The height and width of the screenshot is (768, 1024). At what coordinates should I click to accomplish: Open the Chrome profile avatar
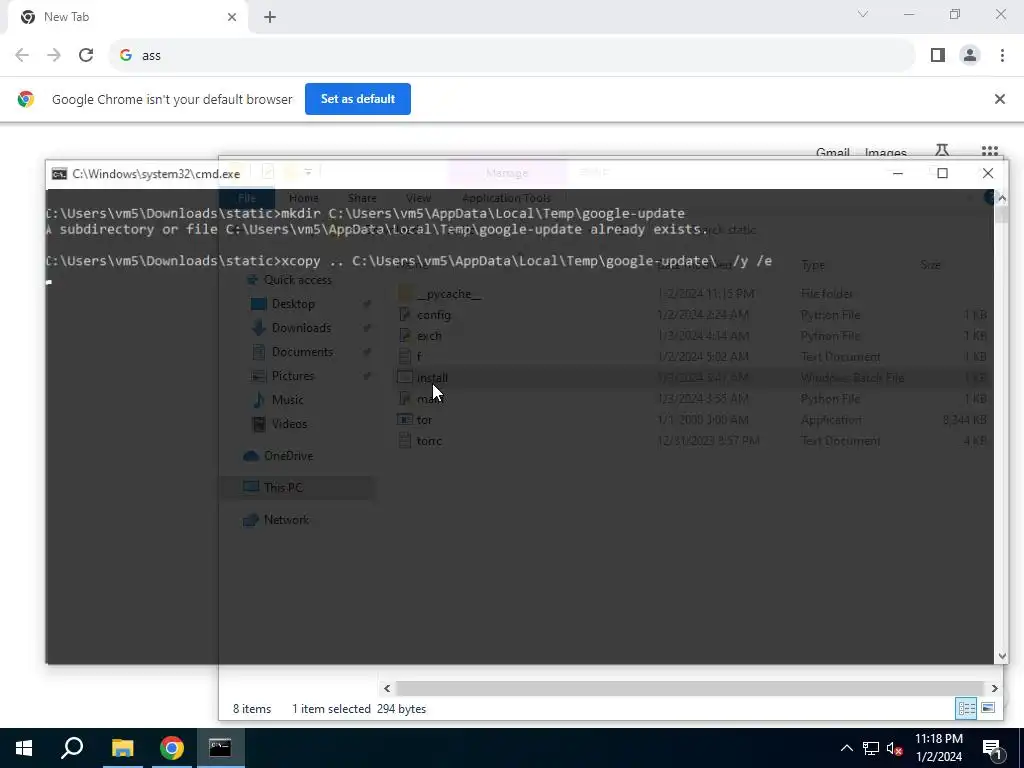pos(970,56)
